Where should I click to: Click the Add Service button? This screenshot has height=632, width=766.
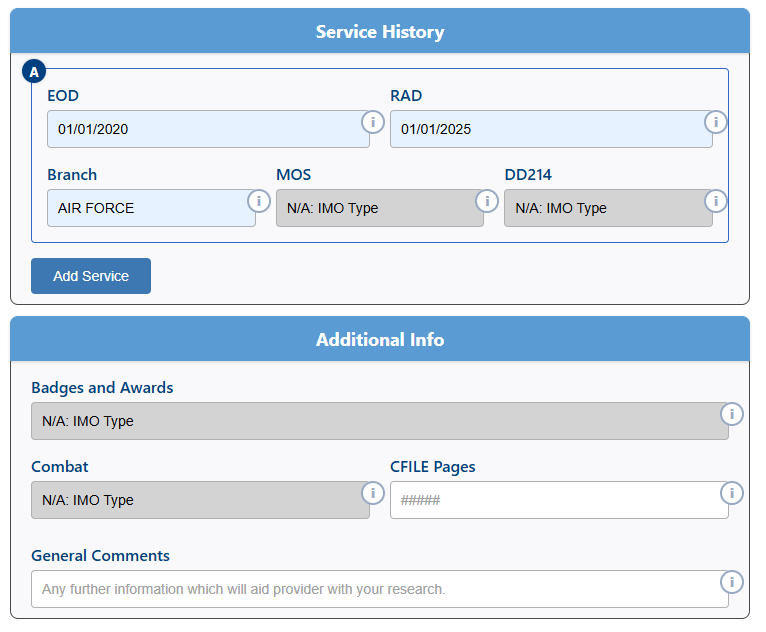[91, 276]
